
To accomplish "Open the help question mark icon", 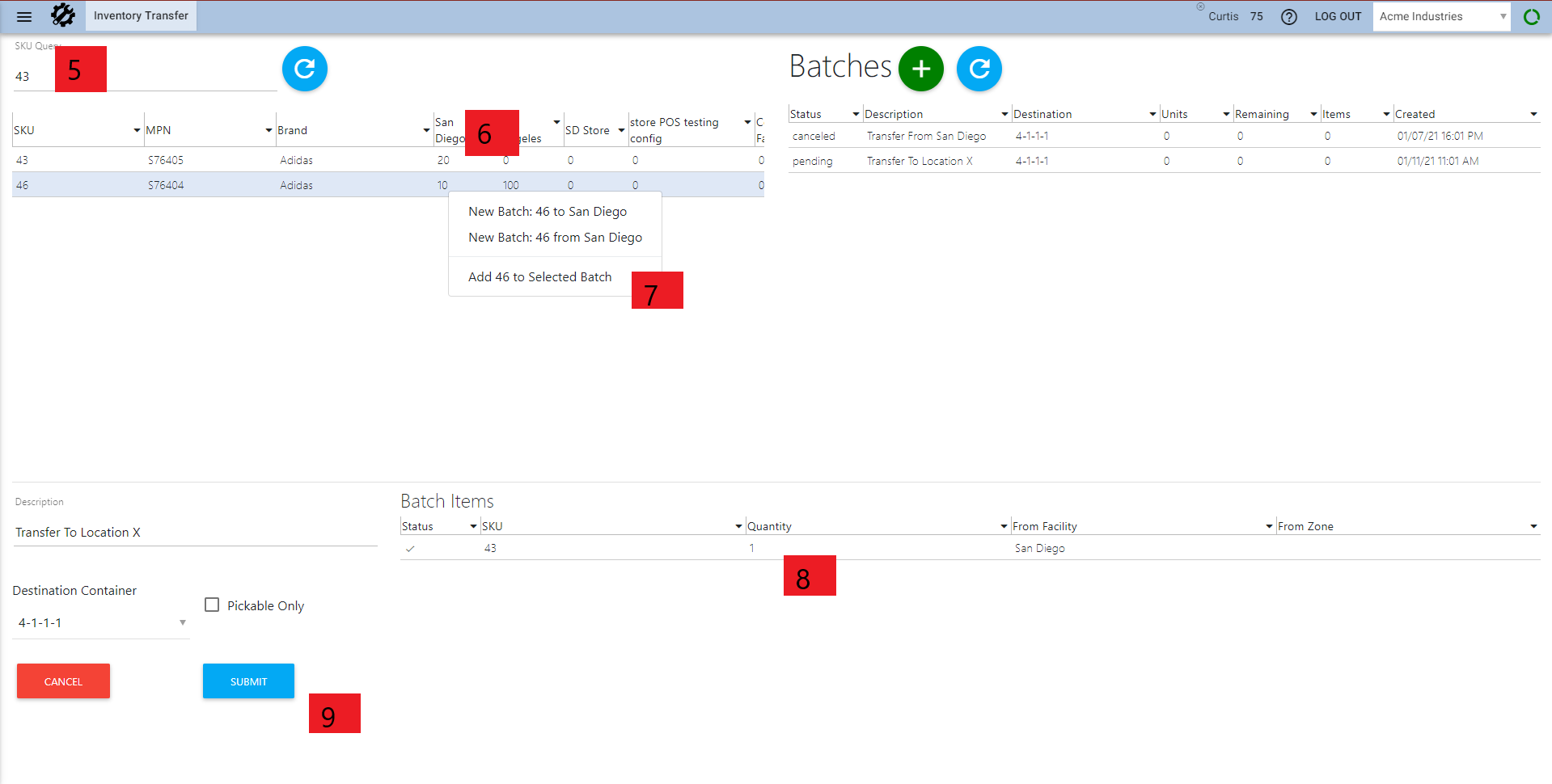I will coord(1288,17).
